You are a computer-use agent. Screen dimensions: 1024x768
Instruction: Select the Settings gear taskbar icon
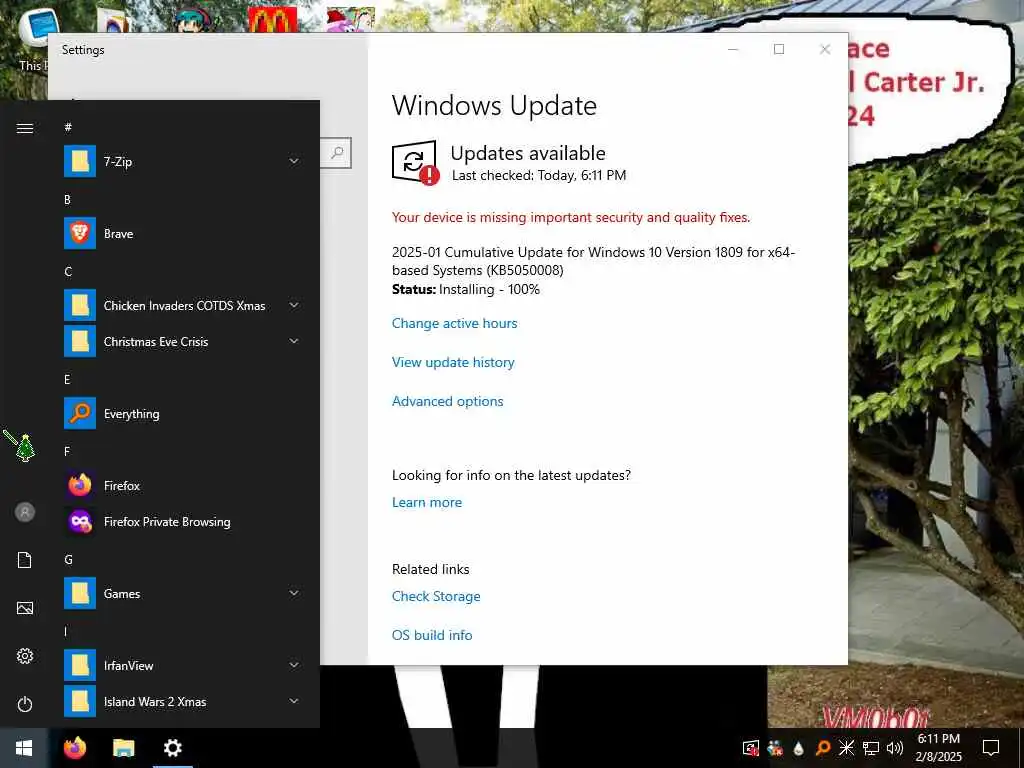(172, 748)
